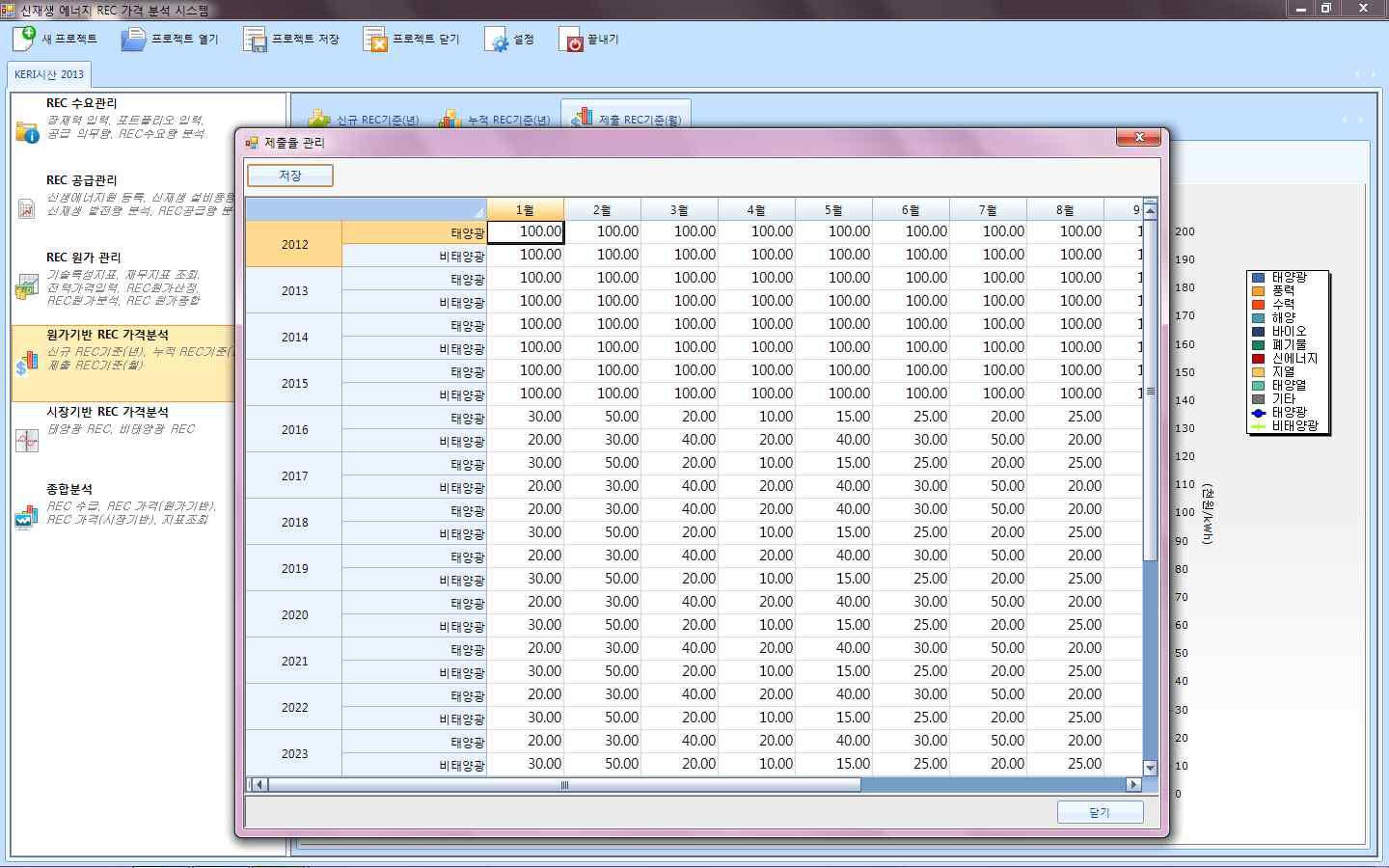Click 2016 비태양광 3월 cell 40.00
1389x868 pixels.
[x=680, y=440]
